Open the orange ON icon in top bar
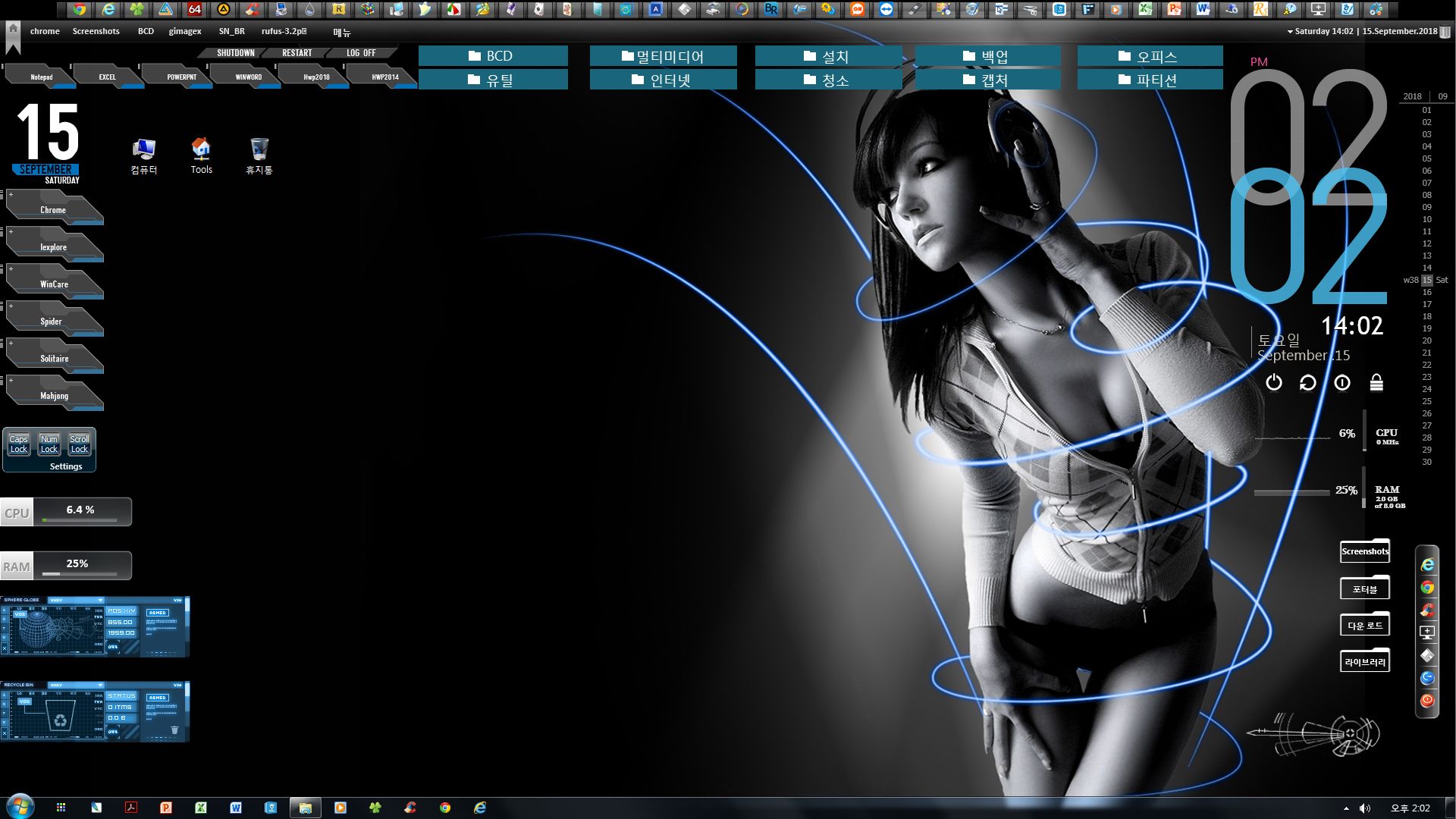Image resolution: width=1456 pixels, height=819 pixels. (858, 10)
